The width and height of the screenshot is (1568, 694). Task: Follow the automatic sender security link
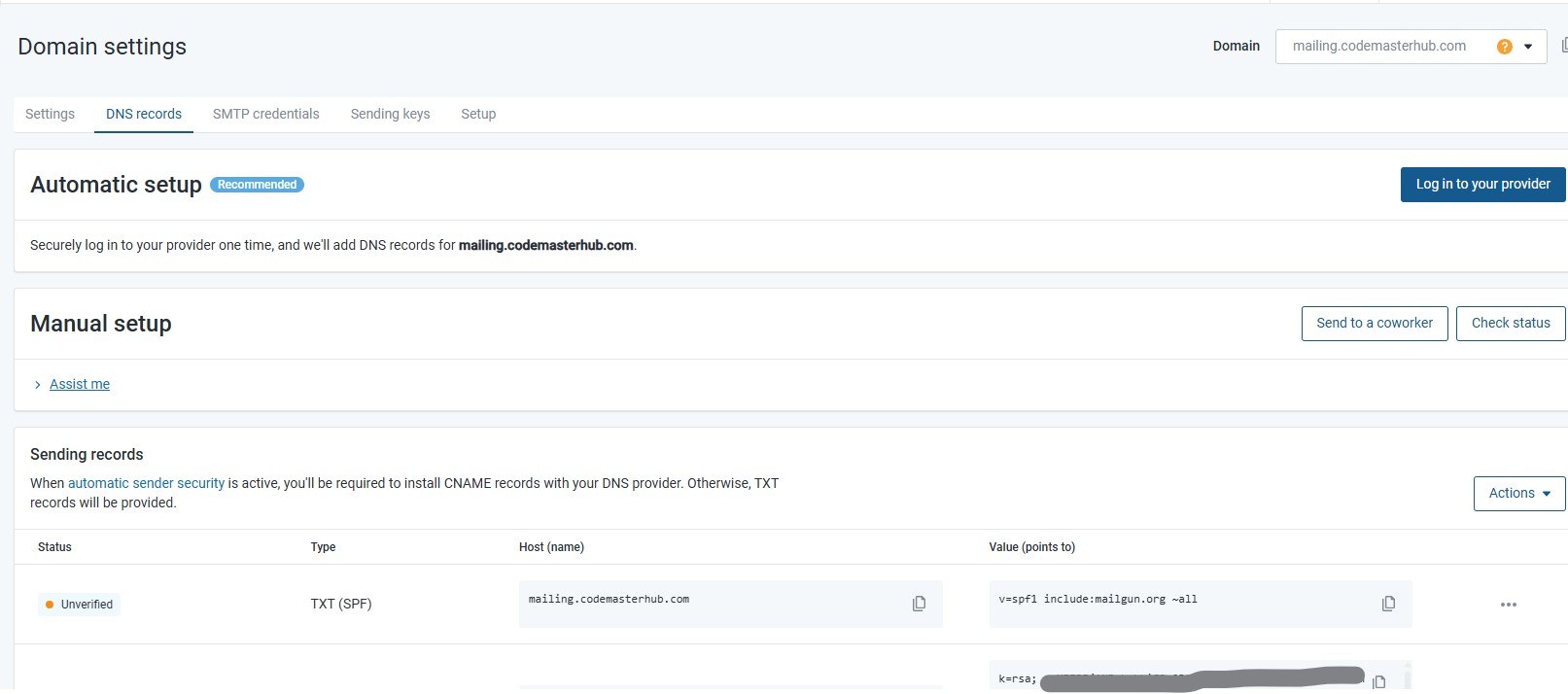pos(146,483)
